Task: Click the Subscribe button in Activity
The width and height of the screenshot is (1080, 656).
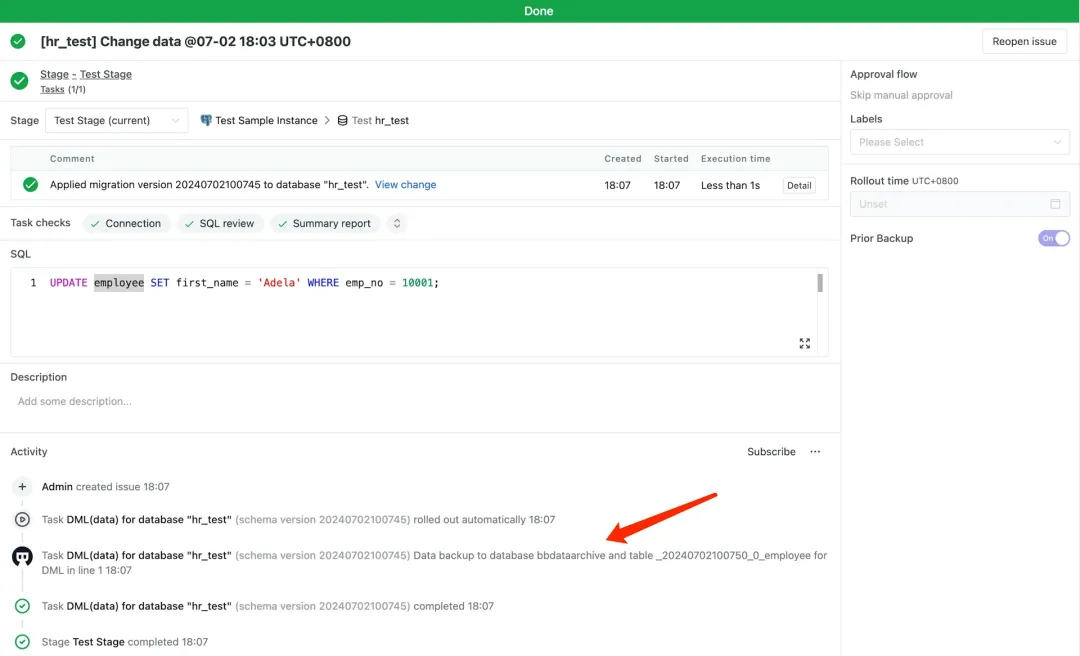Action: 771,451
